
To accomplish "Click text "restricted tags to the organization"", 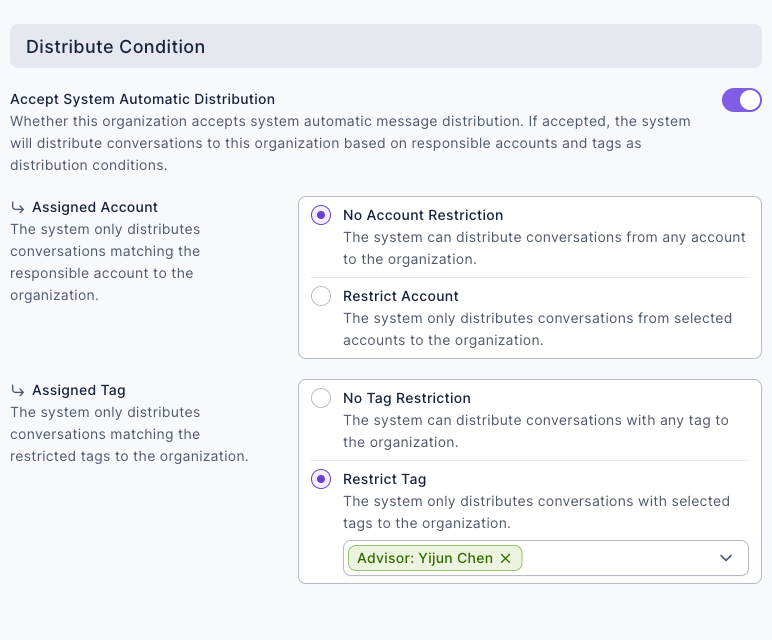I will coord(129,456).
